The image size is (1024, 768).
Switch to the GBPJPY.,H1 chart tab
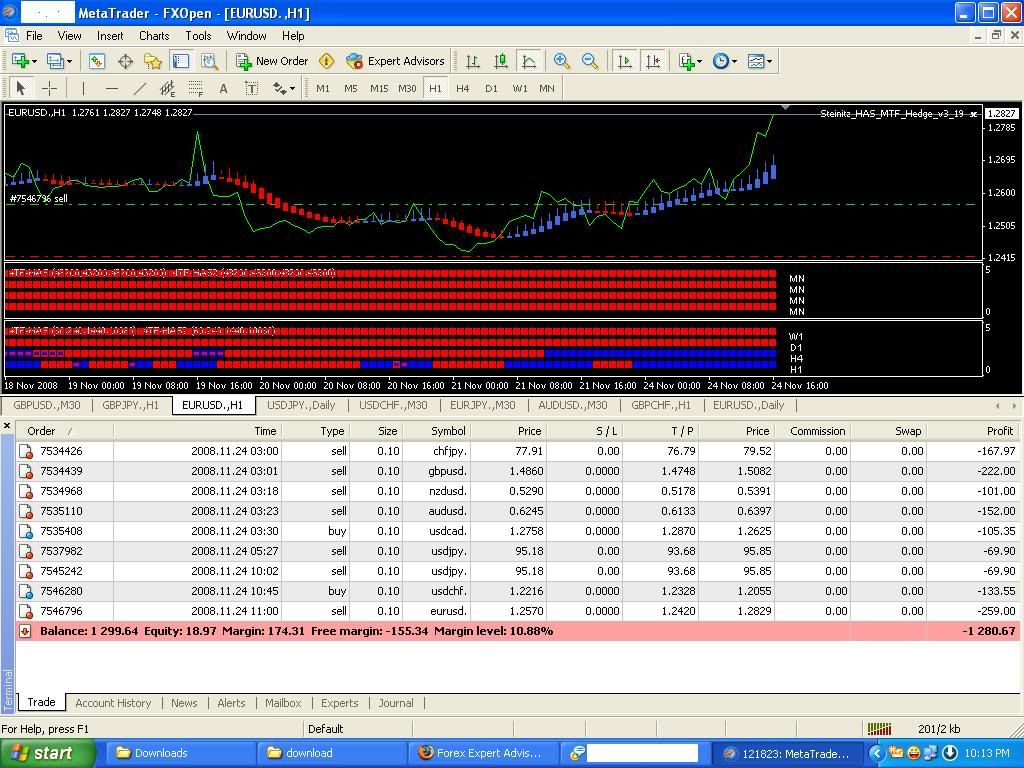click(131, 405)
